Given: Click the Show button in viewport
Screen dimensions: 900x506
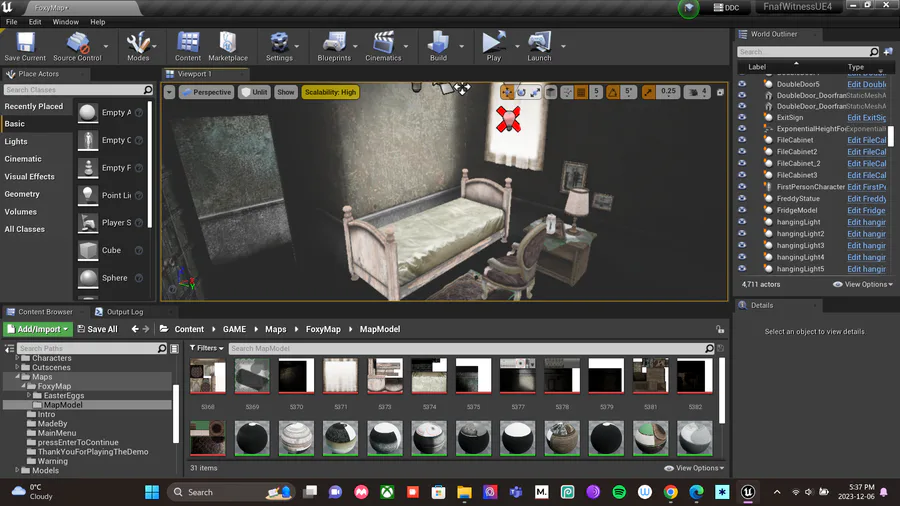Looking at the screenshot, I should pos(285,92).
